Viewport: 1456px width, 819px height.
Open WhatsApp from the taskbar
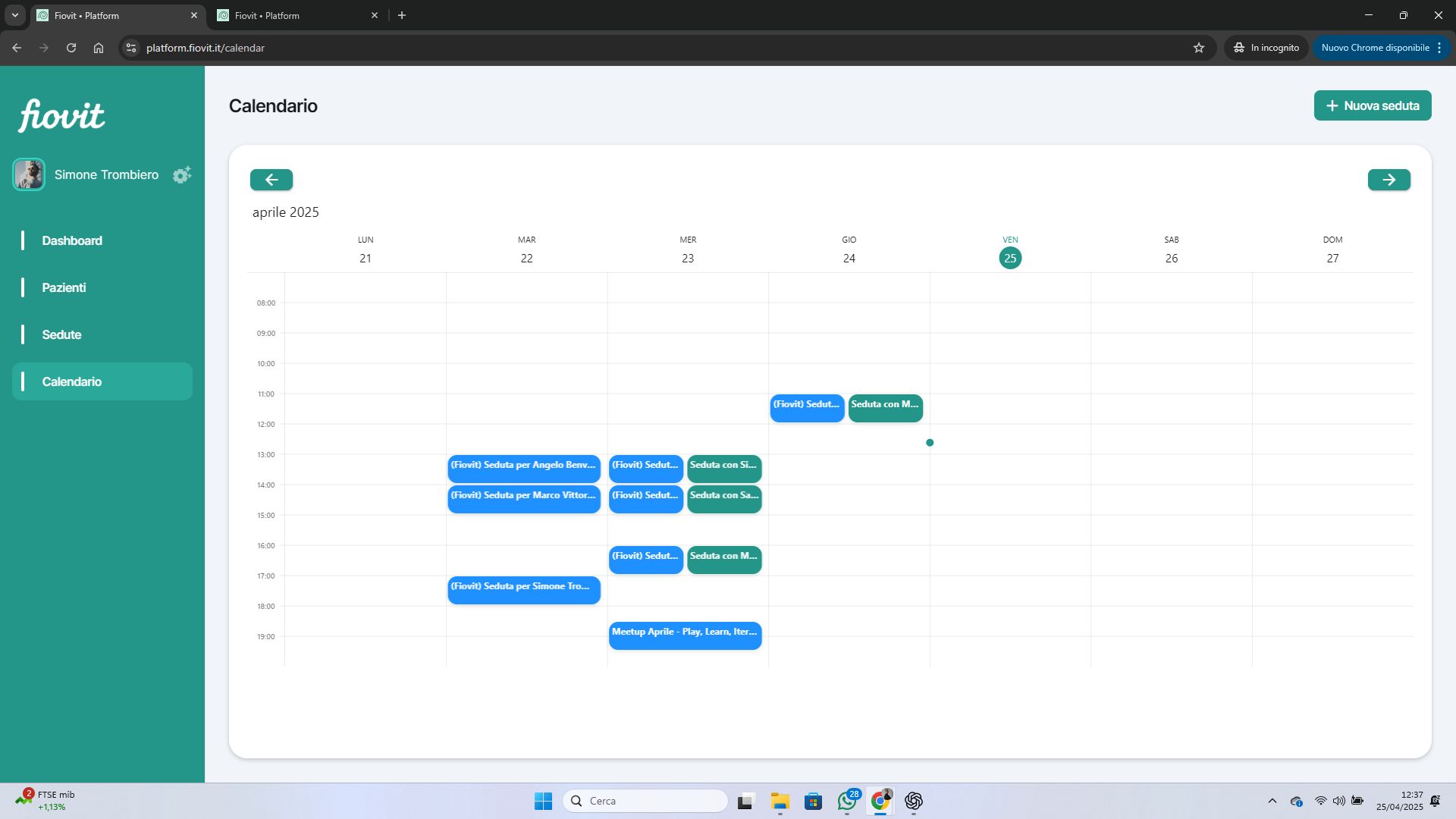pyautogui.click(x=847, y=801)
